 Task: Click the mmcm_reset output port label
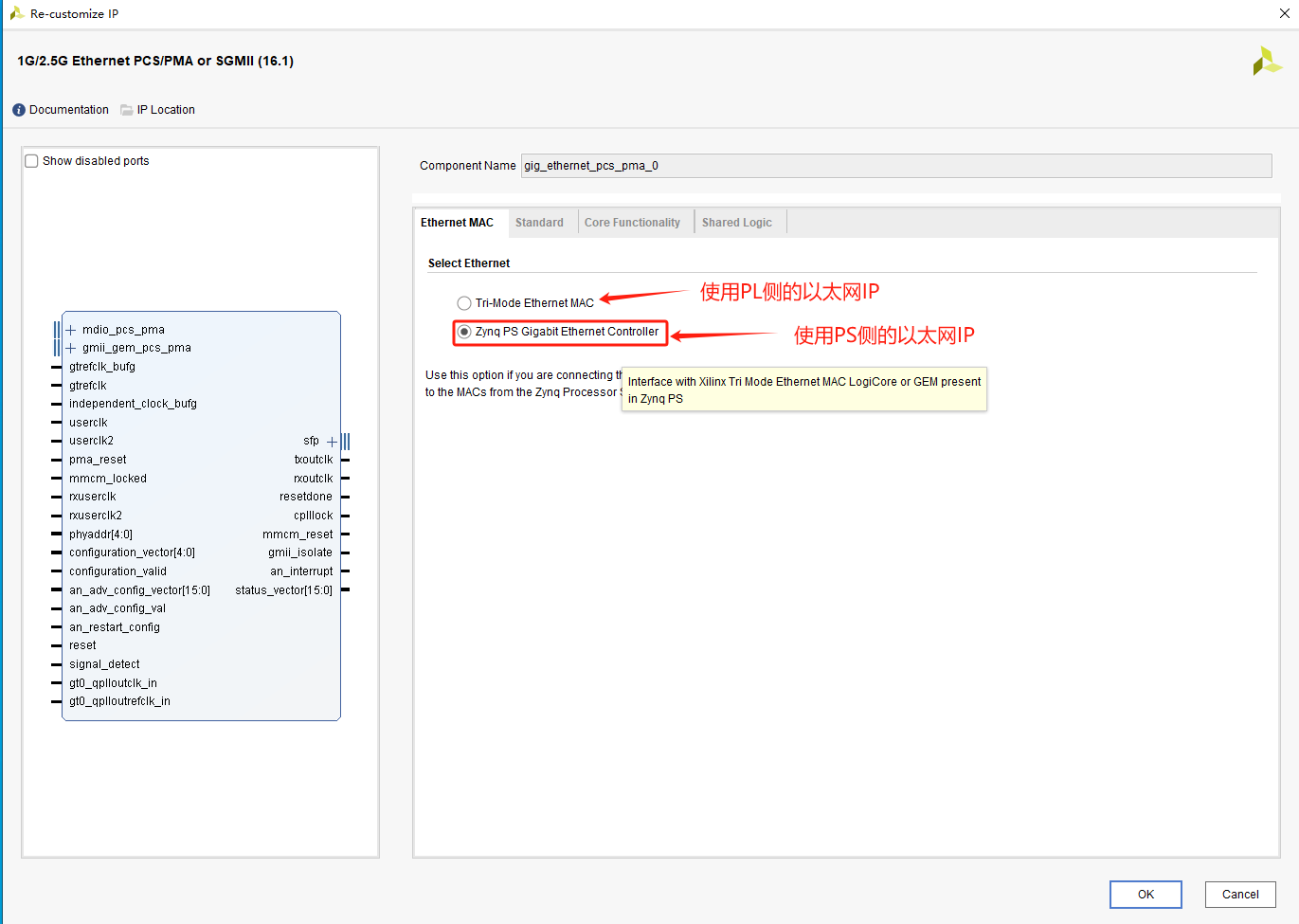[x=298, y=534]
